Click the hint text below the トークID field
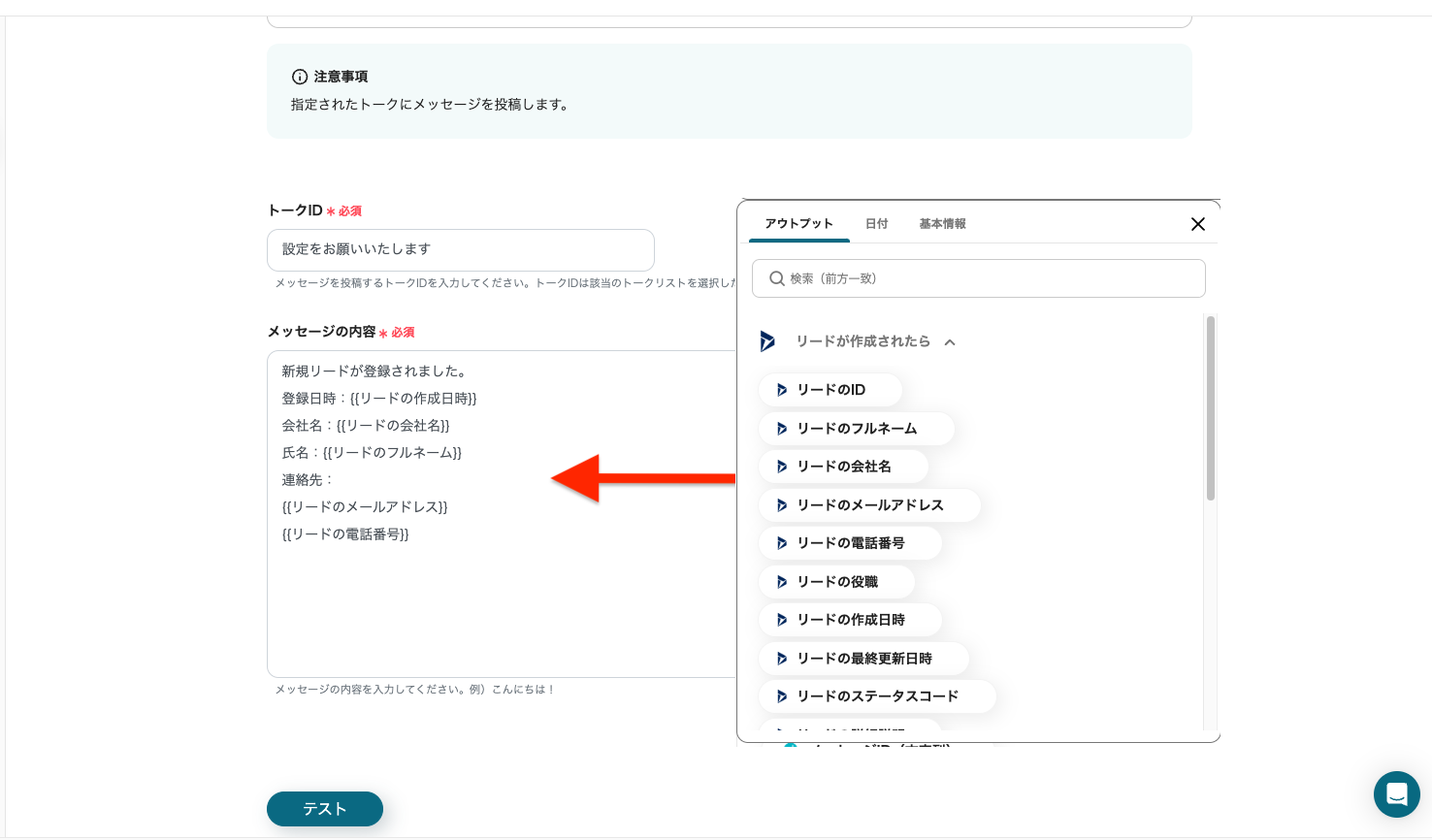Image resolution: width=1432 pixels, height=840 pixels. (505, 283)
